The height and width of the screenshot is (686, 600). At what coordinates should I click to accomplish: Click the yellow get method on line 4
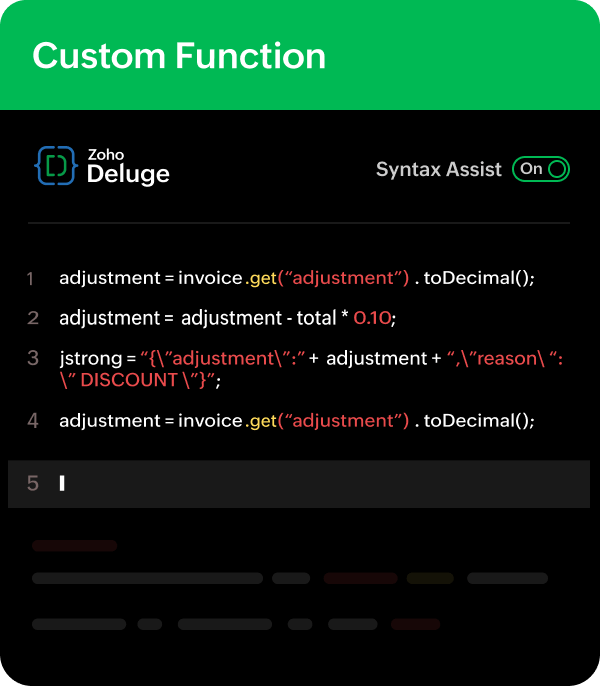[262, 421]
